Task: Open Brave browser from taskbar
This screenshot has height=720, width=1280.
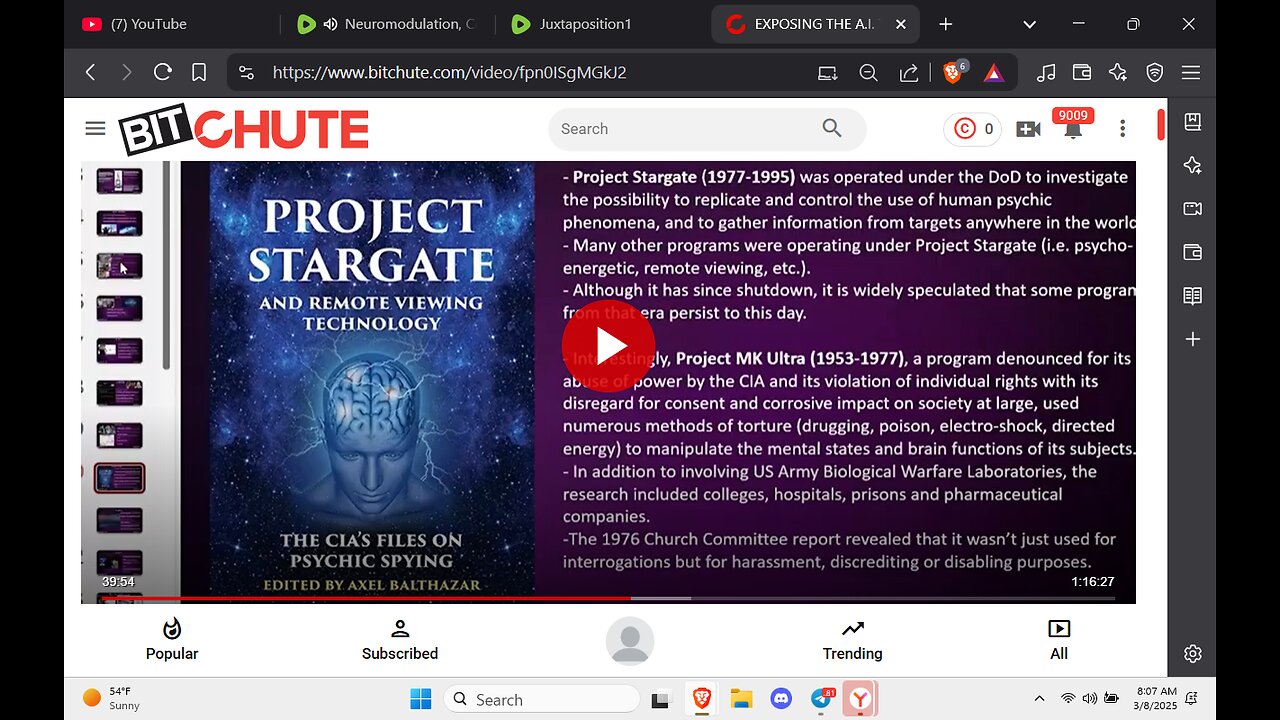Action: [x=702, y=699]
